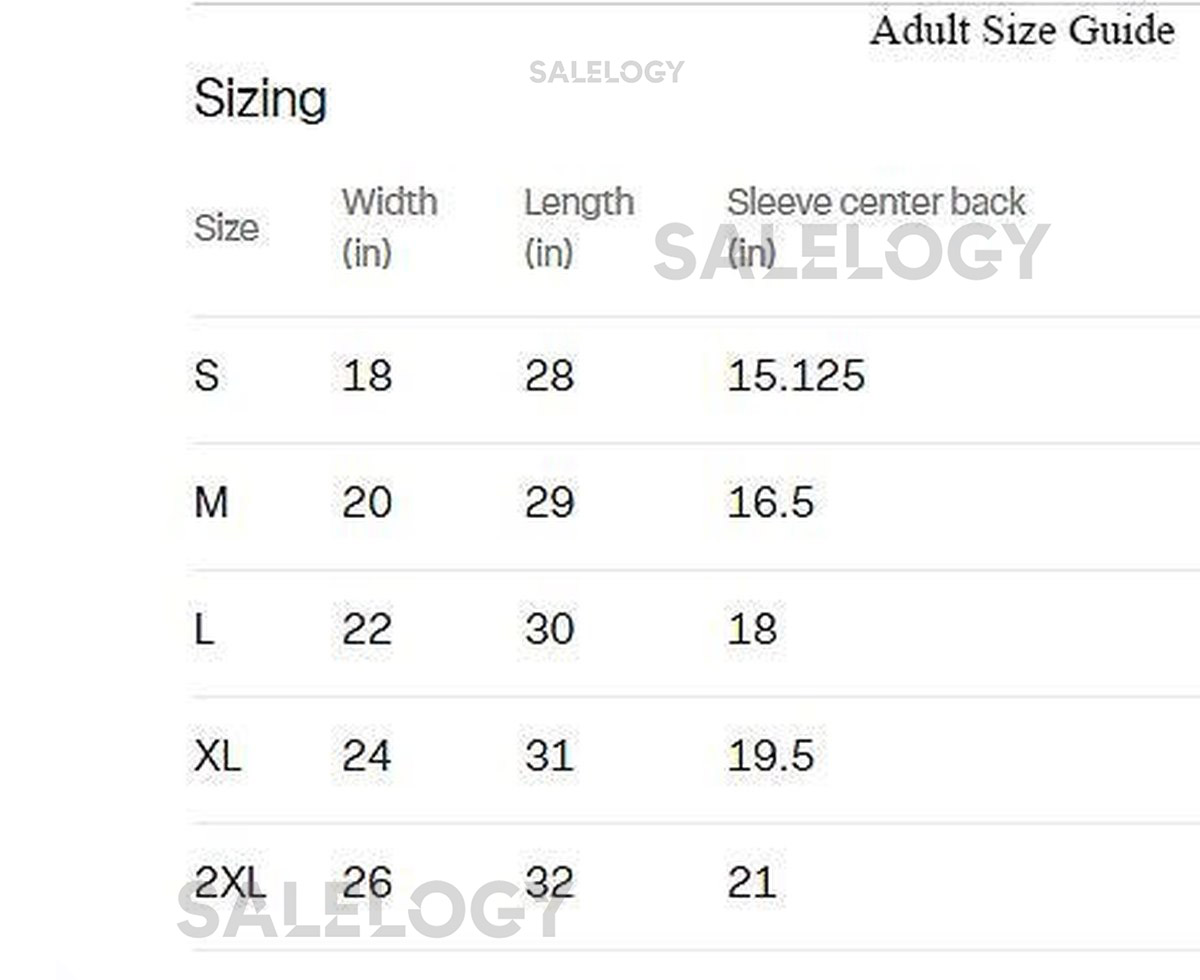Click the L size row label
This screenshot has width=1200, height=980.
204,629
